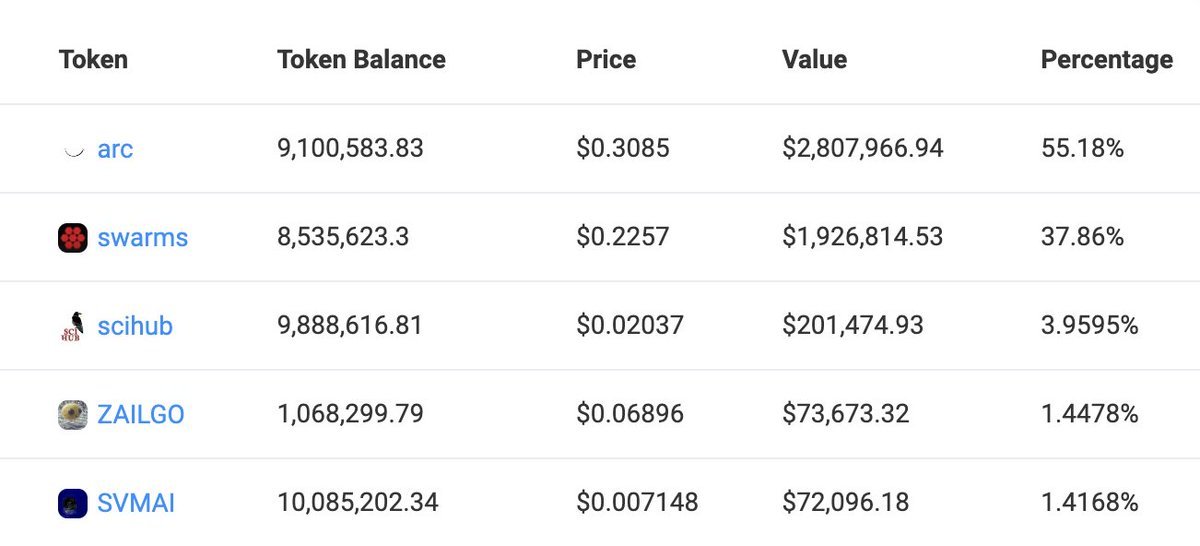Click the scihub crow icon
Viewport: 1200px width, 546px height.
click(73, 326)
